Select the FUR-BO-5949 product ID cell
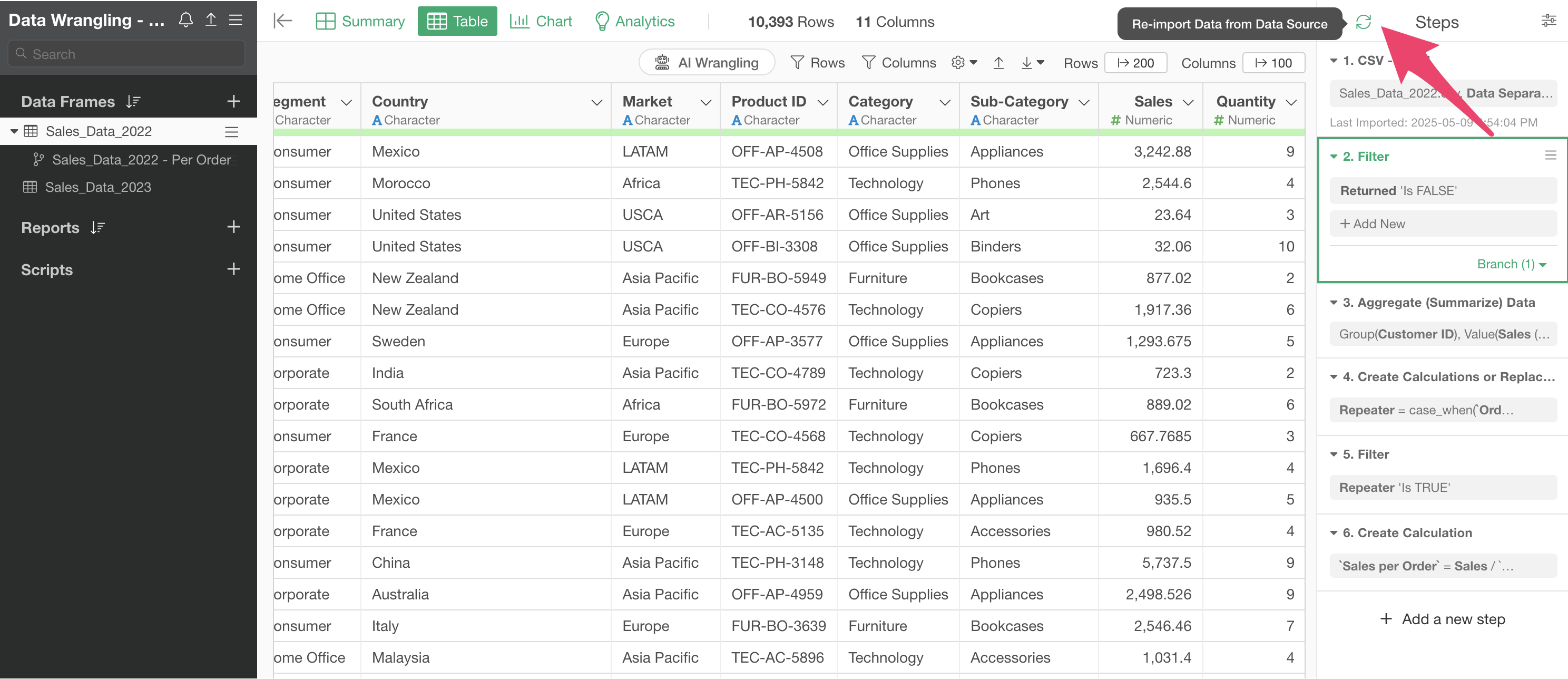 (x=779, y=278)
